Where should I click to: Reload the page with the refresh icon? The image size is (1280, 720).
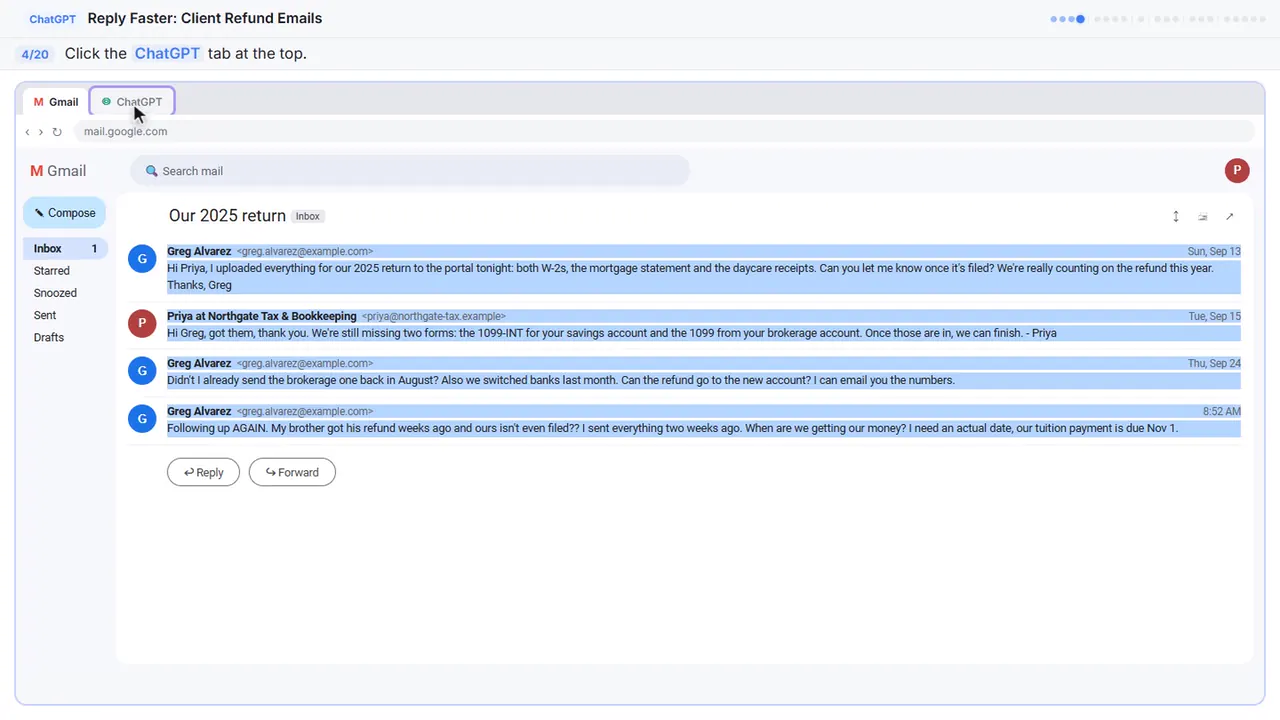(x=57, y=132)
